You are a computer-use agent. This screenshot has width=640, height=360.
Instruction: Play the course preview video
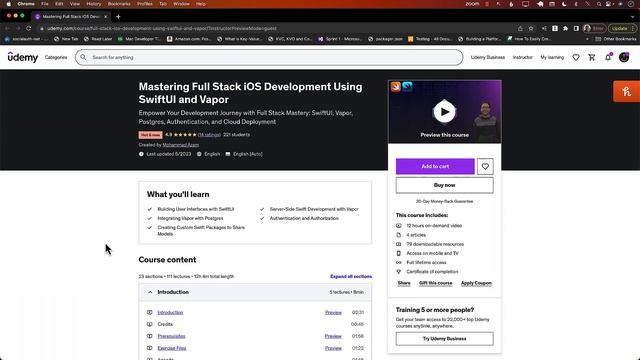coord(444,111)
